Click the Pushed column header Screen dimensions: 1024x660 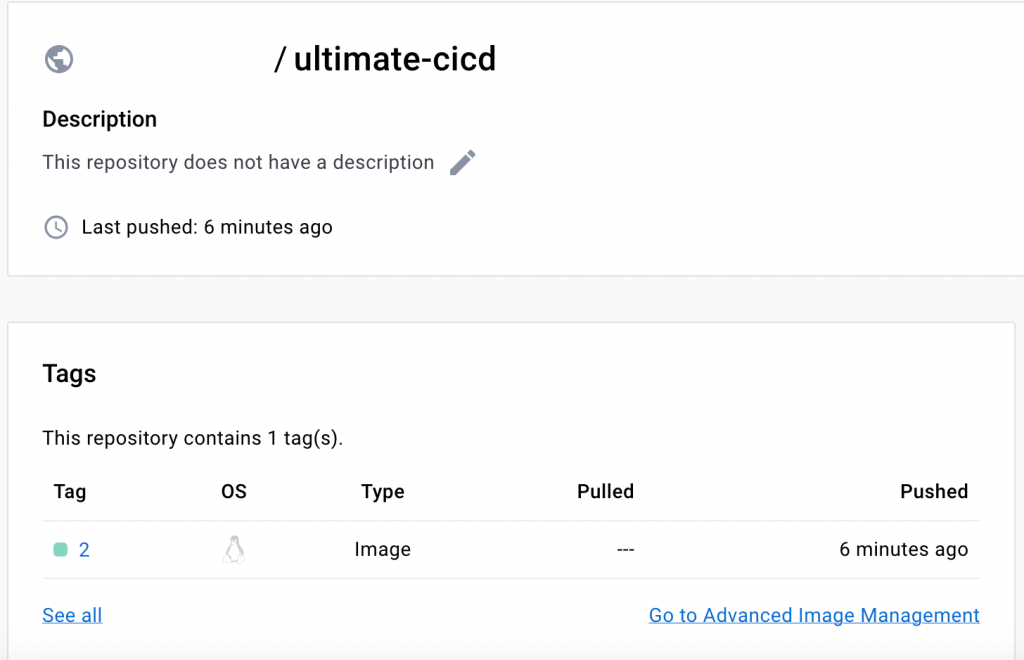pyautogui.click(x=934, y=491)
